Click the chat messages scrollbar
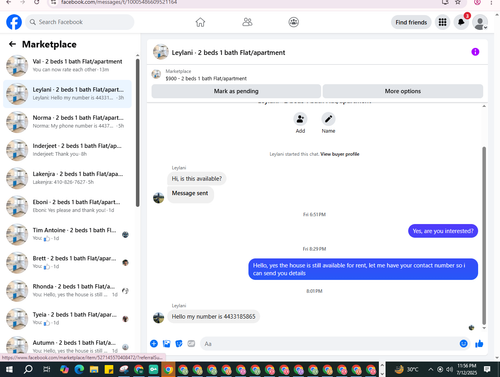 [484, 235]
